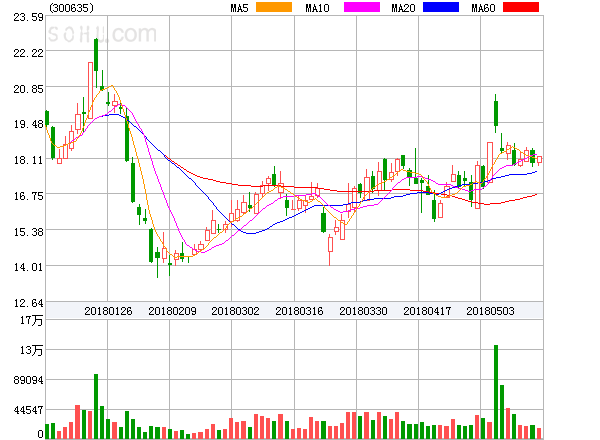Click the 13万 volume axis label
Screen dimensions: 600x440
31,350
